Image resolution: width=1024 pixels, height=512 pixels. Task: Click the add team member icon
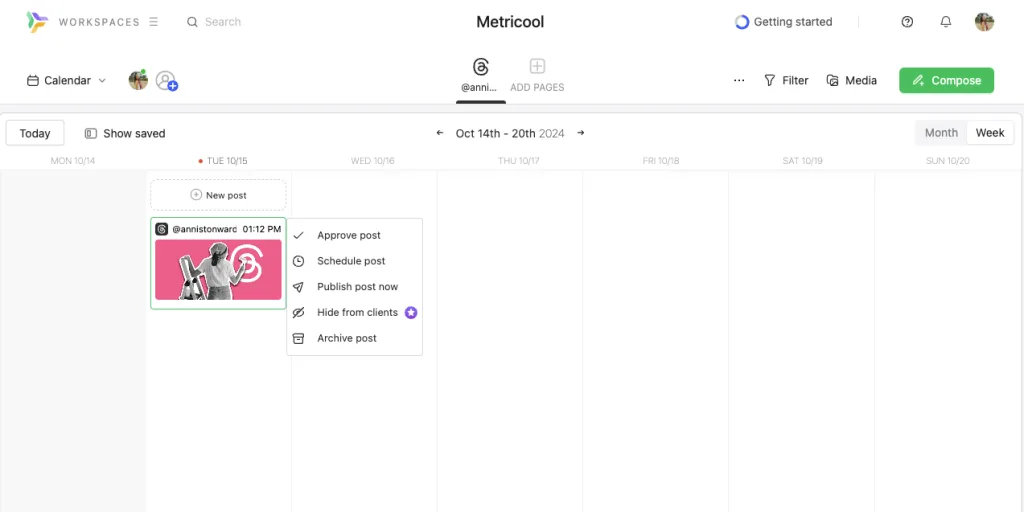point(167,80)
